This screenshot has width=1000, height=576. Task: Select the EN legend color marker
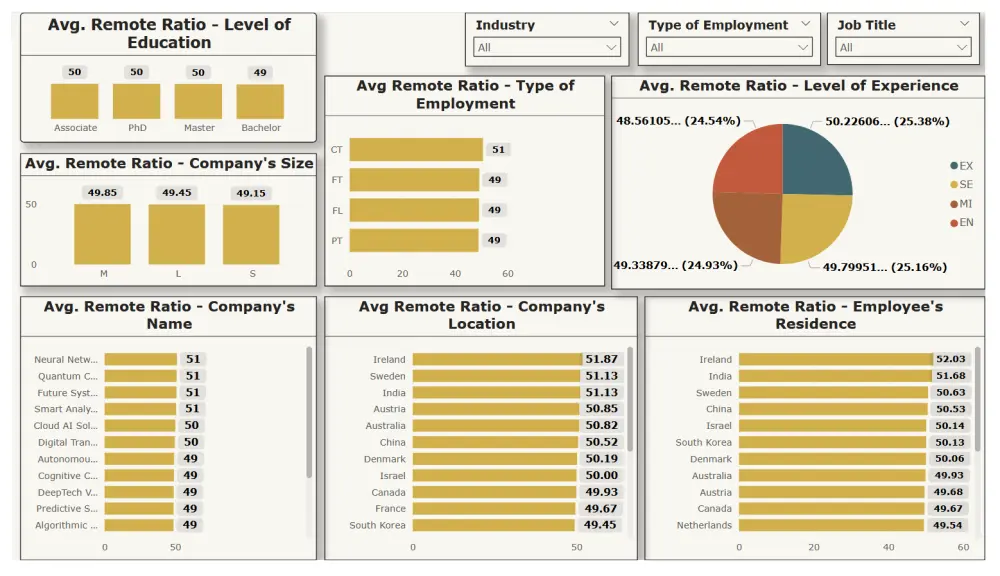click(954, 223)
